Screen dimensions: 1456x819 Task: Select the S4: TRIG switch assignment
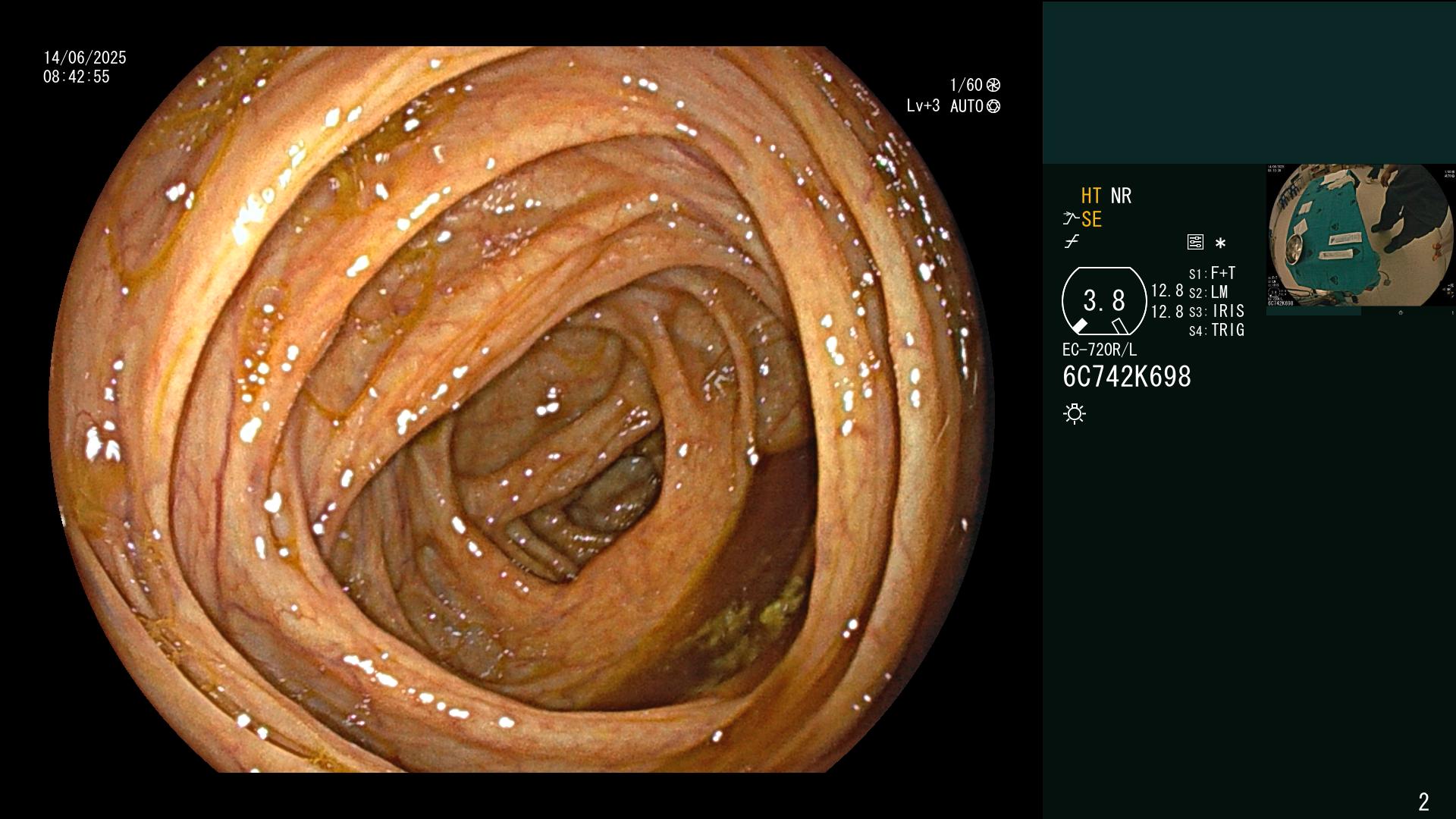tap(1216, 330)
